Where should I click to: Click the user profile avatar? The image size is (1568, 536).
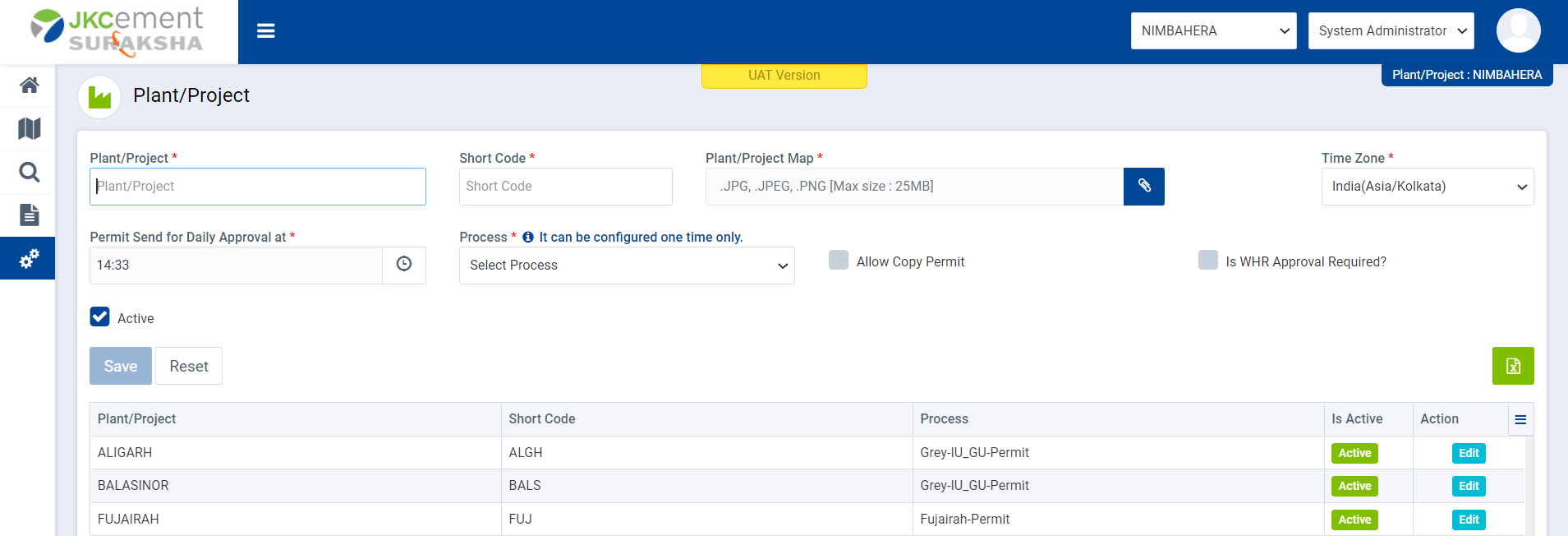tap(1518, 31)
